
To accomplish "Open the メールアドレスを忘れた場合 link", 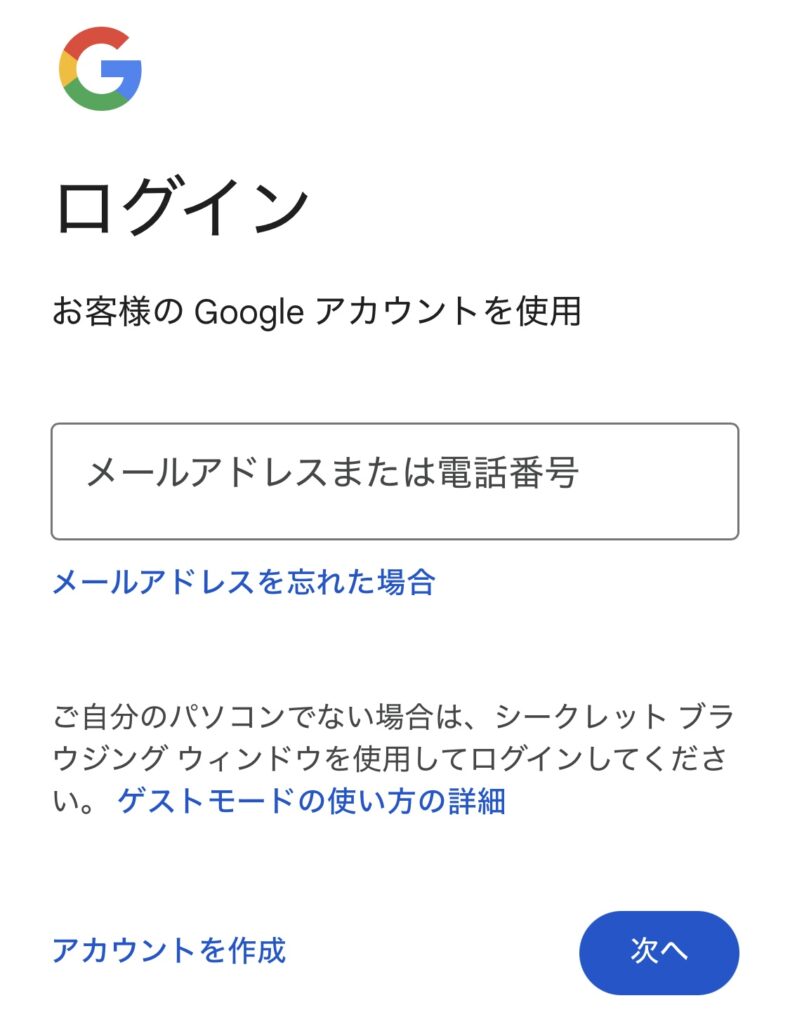I will [243, 581].
